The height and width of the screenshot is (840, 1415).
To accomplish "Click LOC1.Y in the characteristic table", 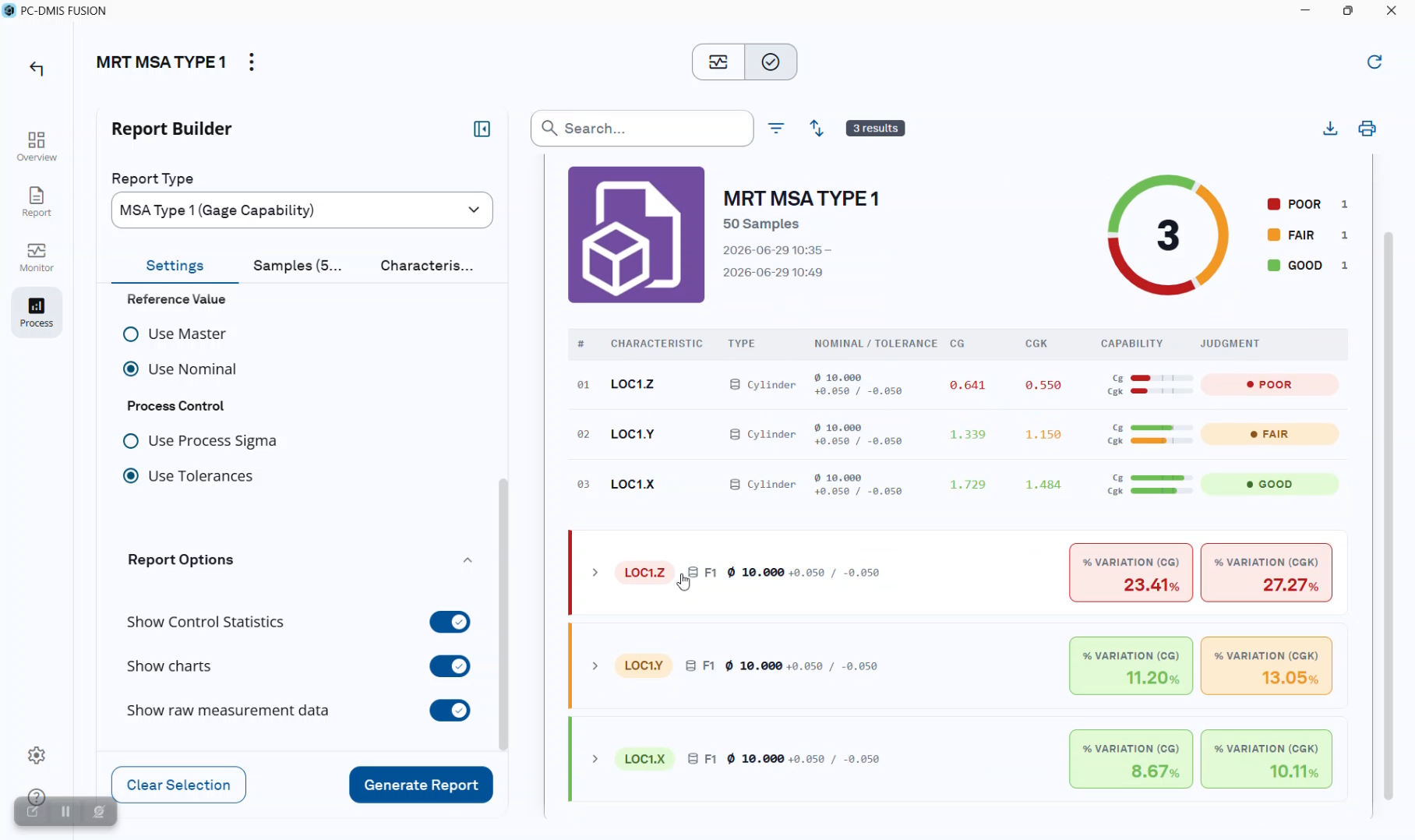I will [632, 434].
